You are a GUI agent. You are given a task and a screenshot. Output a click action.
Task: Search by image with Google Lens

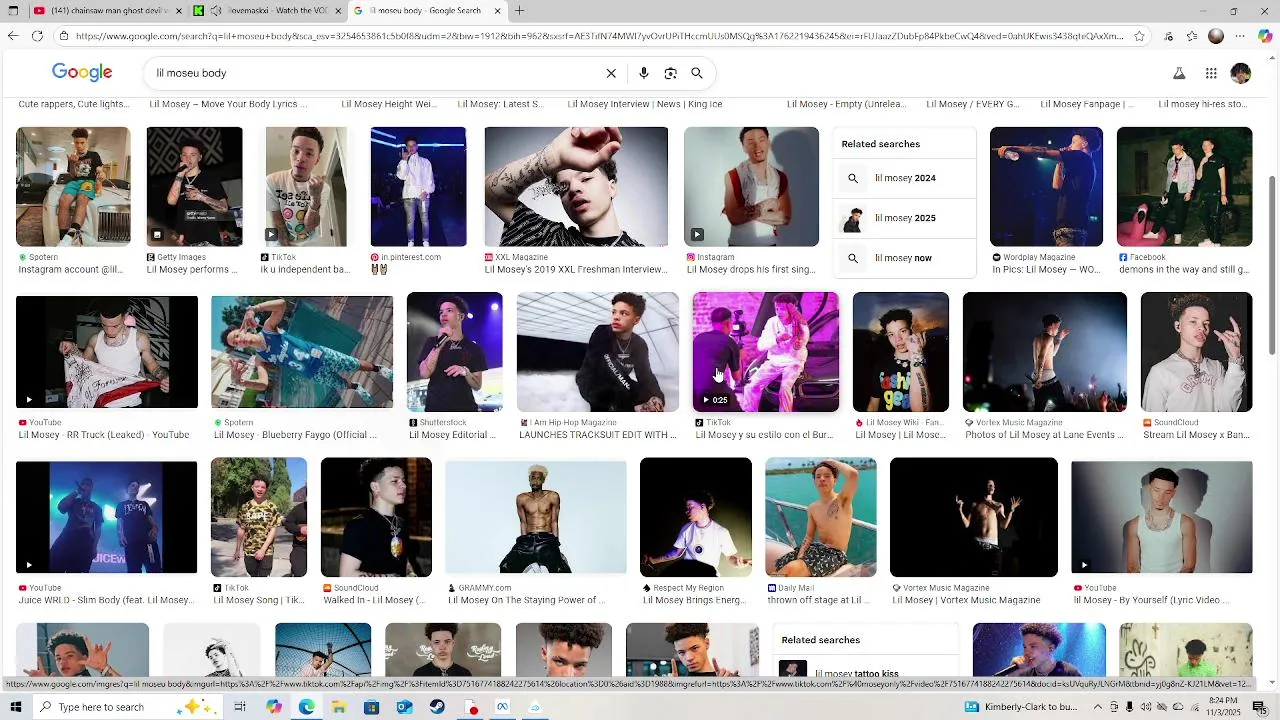pyautogui.click(x=670, y=73)
